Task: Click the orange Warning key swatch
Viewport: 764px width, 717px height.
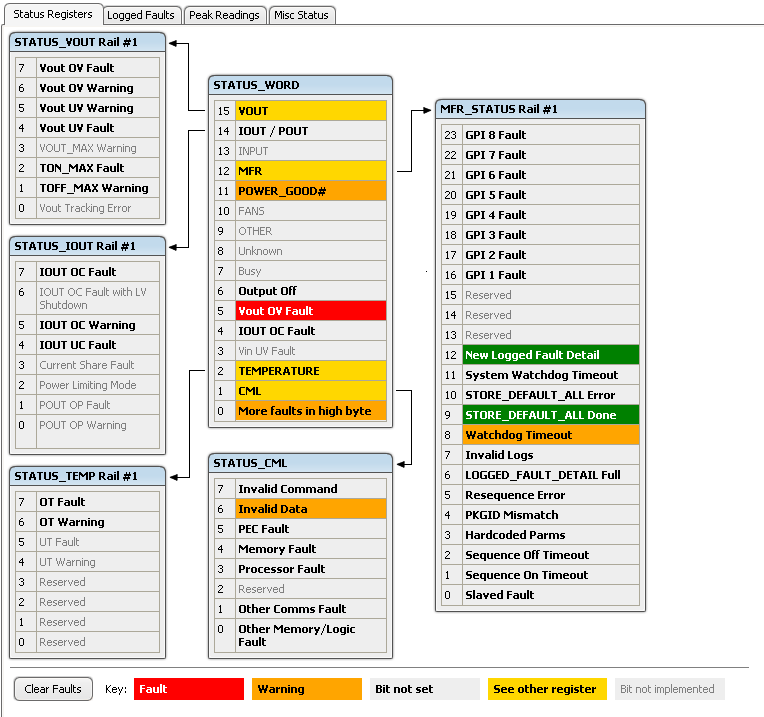Action: pyautogui.click(x=306, y=689)
